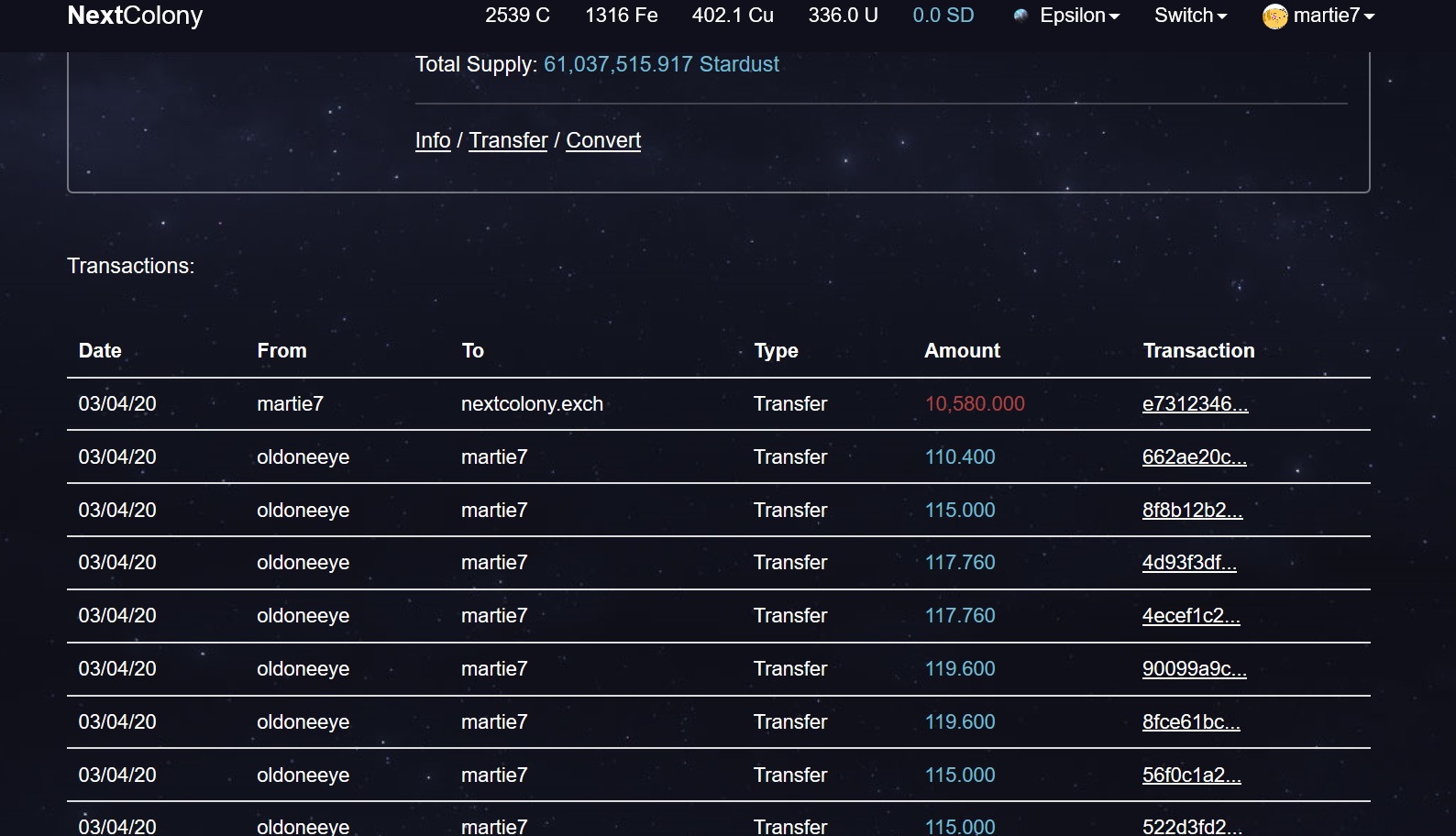The image size is (1456, 836).
Task: Open transaction 8fce61bc...
Action: pyautogui.click(x=1191, y=722)
